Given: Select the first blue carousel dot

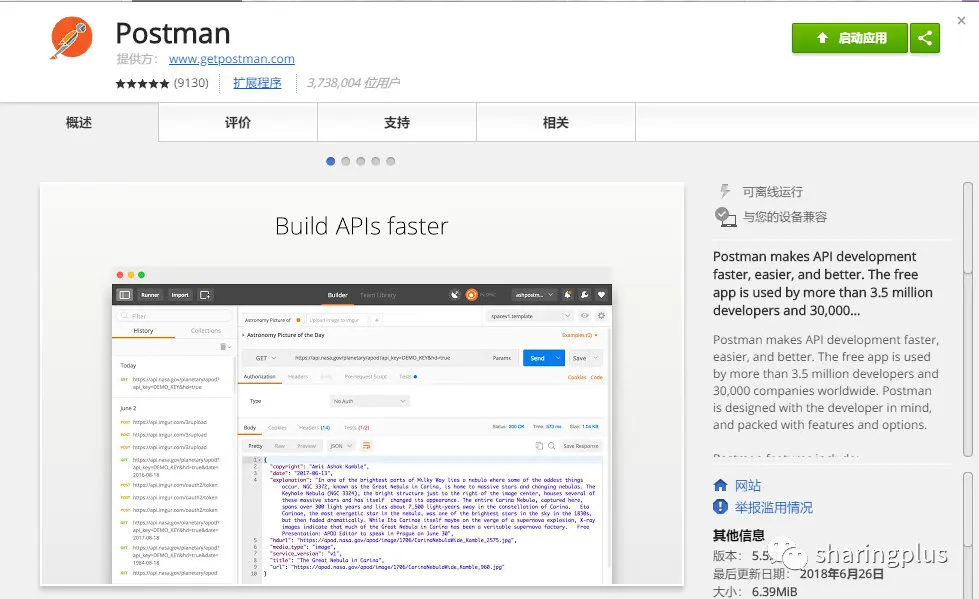Looking at the screenshot, I should [x=331, y=161].
